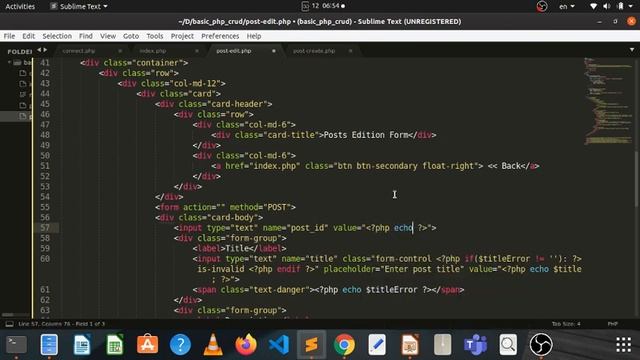Open the Archive Manager dock icon
This screenshot has width=640, height=360.
pos(442,344)
